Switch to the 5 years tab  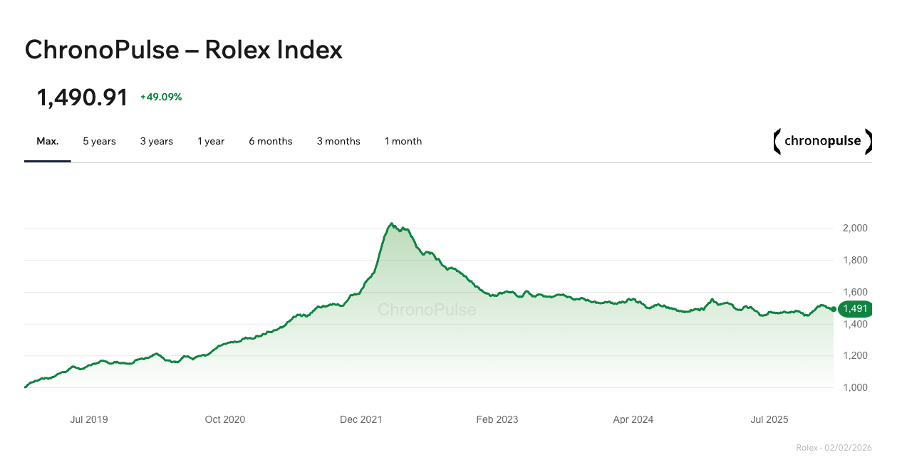tap(99, 141)
